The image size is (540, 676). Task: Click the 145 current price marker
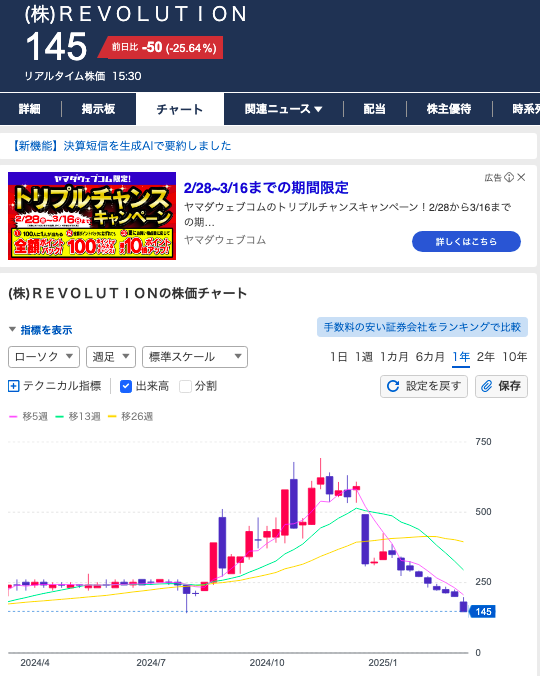[483, 611]
